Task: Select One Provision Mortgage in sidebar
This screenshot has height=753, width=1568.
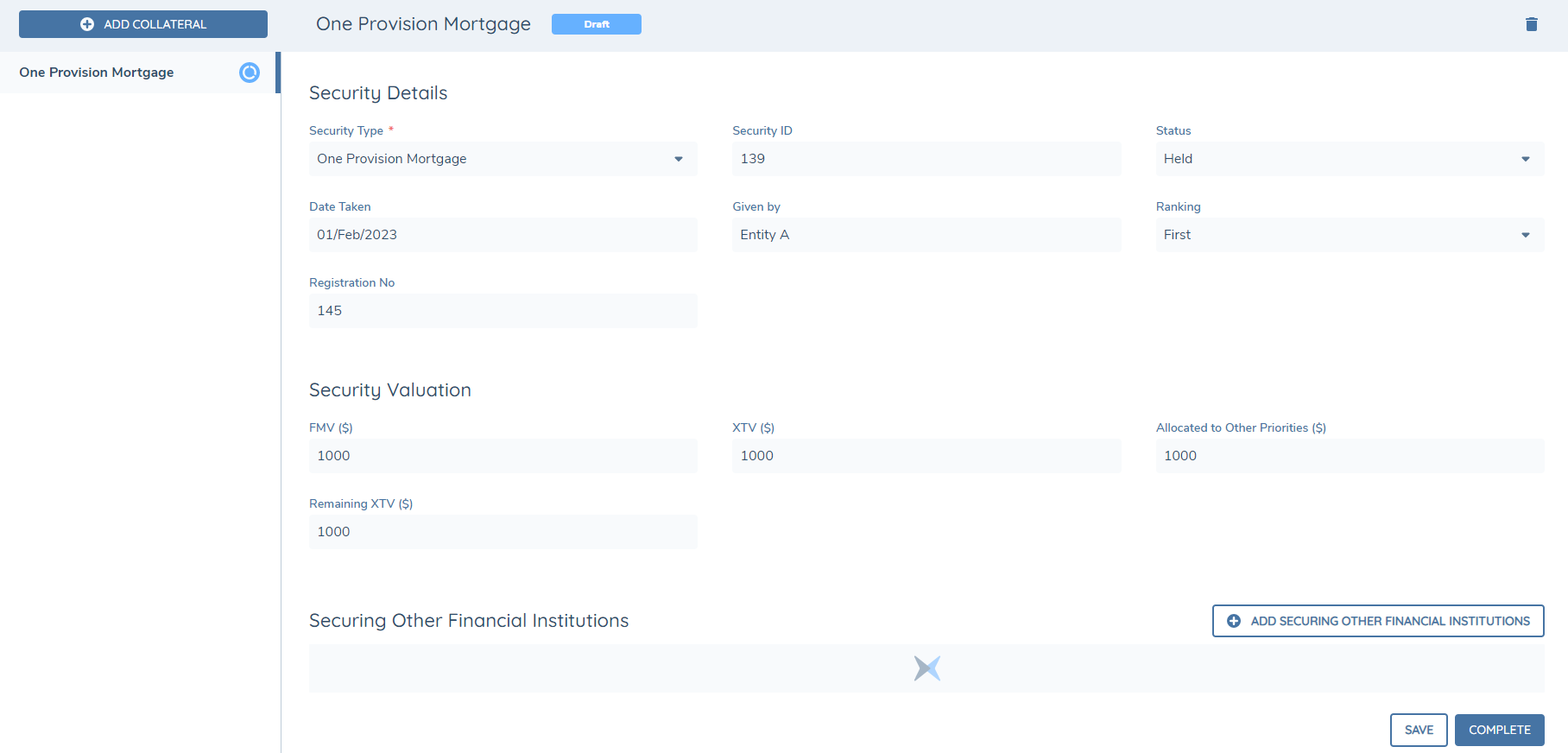Action: click(97, 73)
